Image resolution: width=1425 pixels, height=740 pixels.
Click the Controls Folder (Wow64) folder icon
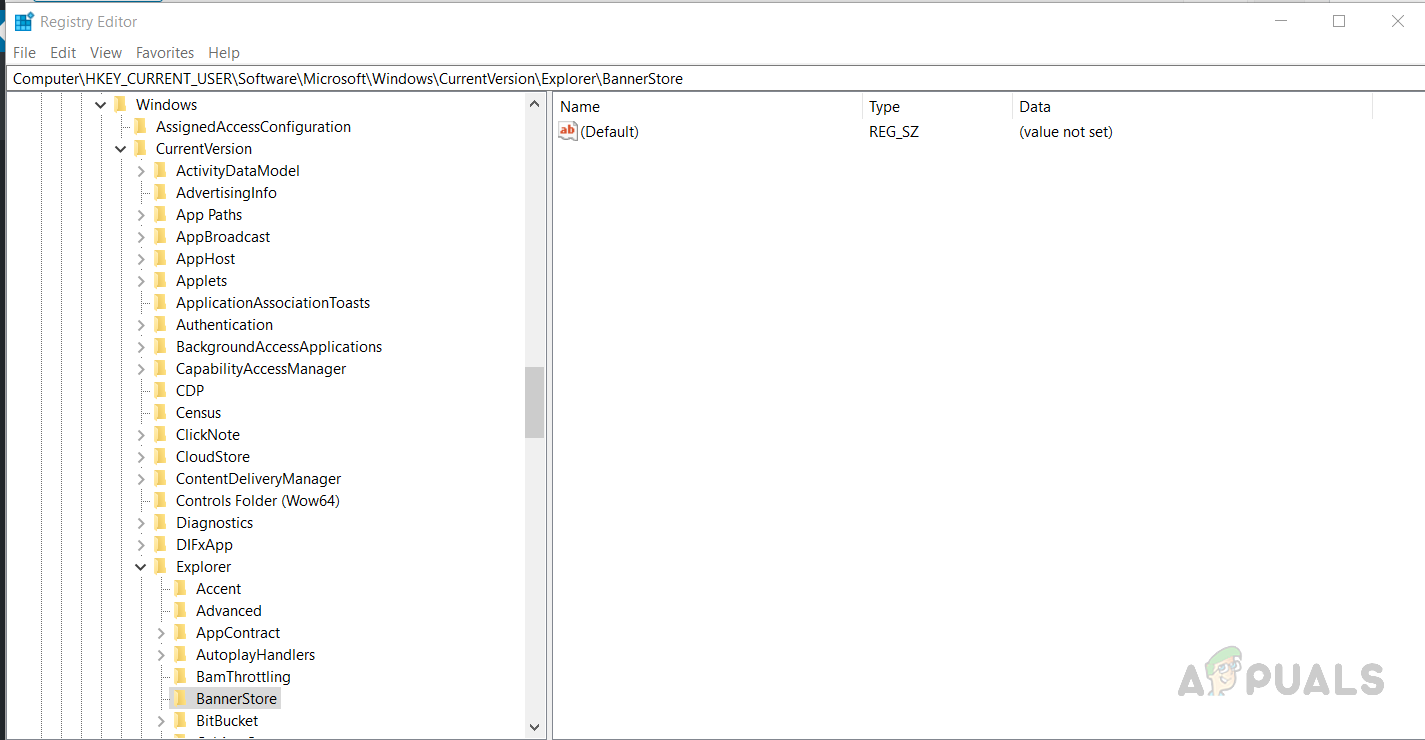pos(161,500)
